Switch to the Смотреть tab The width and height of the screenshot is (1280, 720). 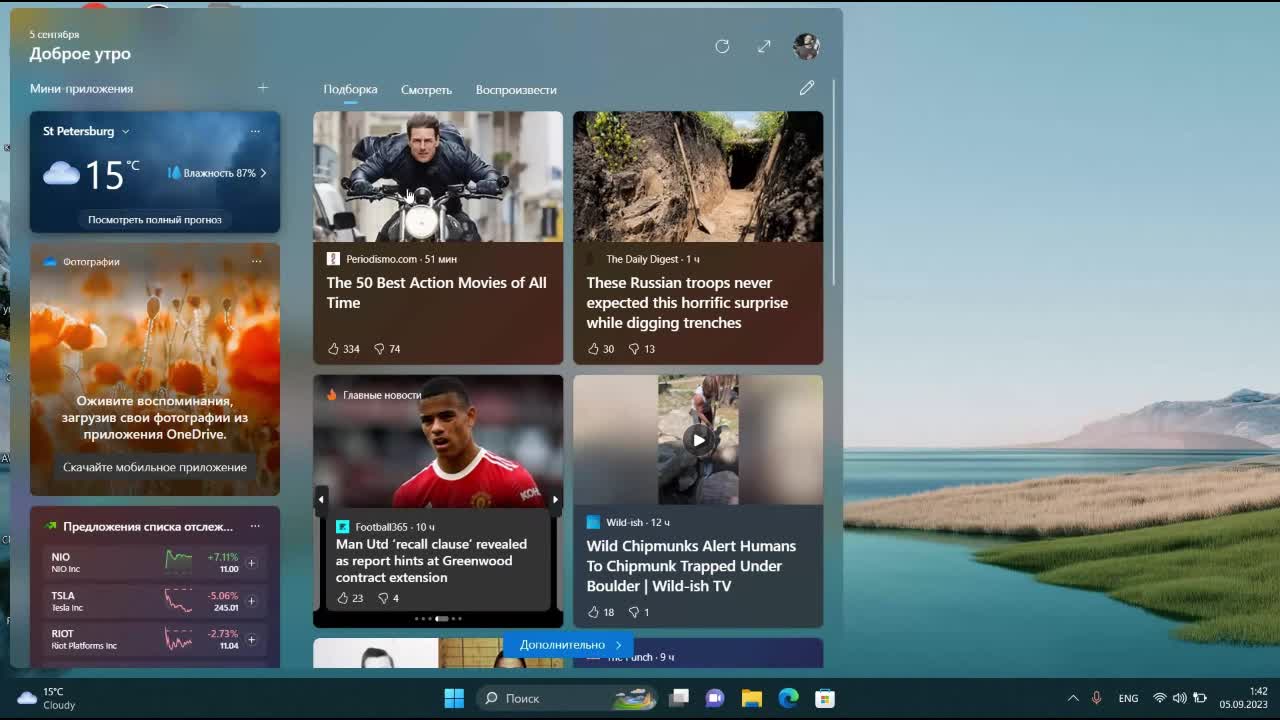(x=426, y=89)
